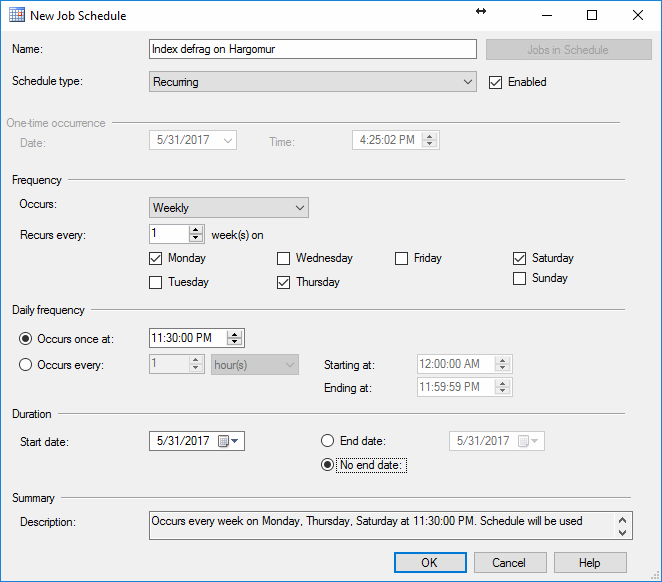Click the schedule Name input field
The width and height of the screenshot is (662, 582).
pos(312,49)
